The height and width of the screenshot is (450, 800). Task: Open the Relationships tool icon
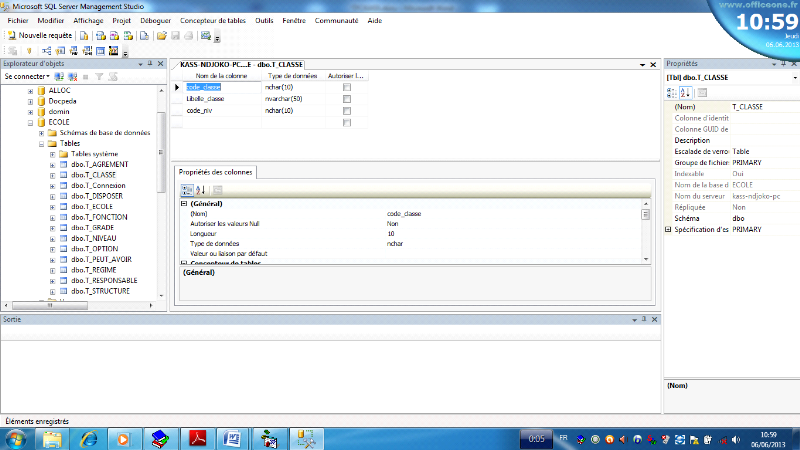click(x=46, y=51)
